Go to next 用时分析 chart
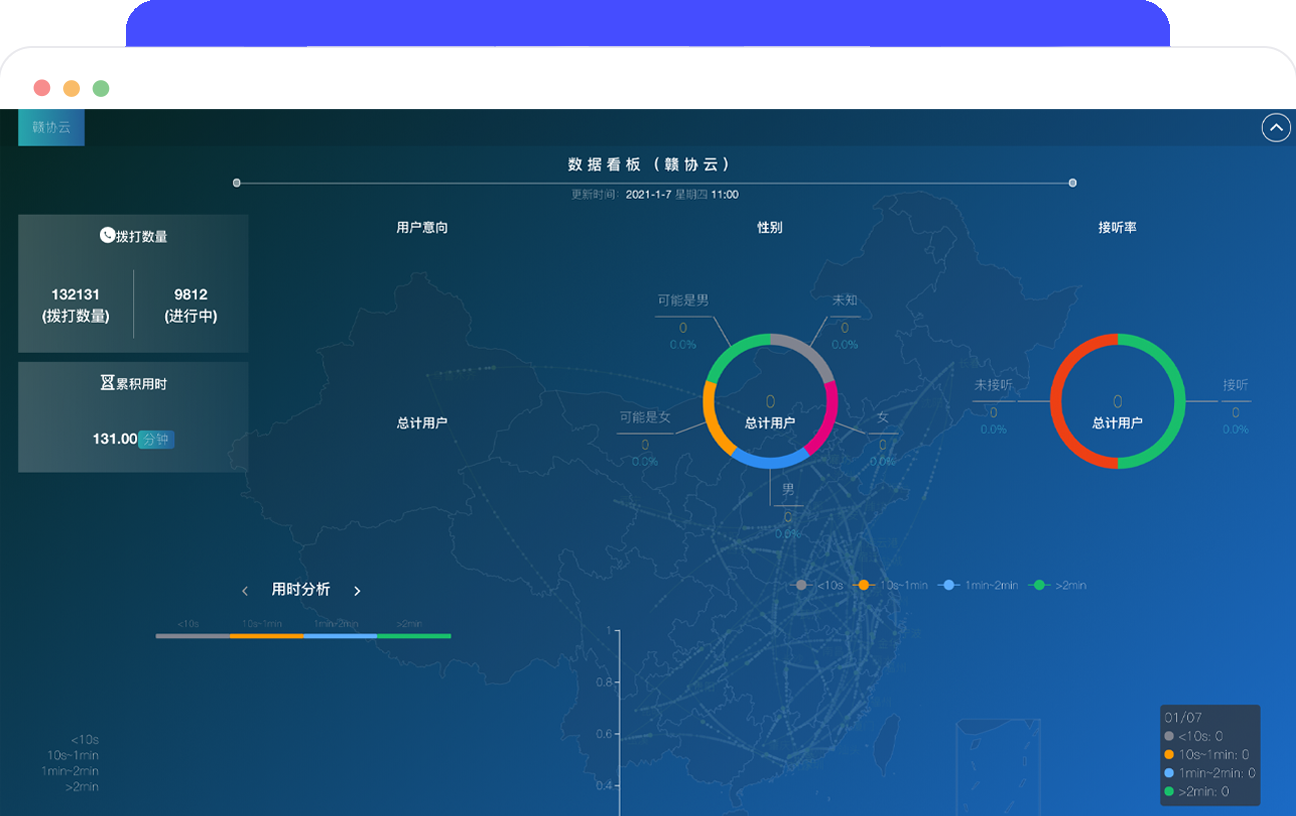Image resolution: width=1296 pixels, height=816 pixels. (357, 591)
